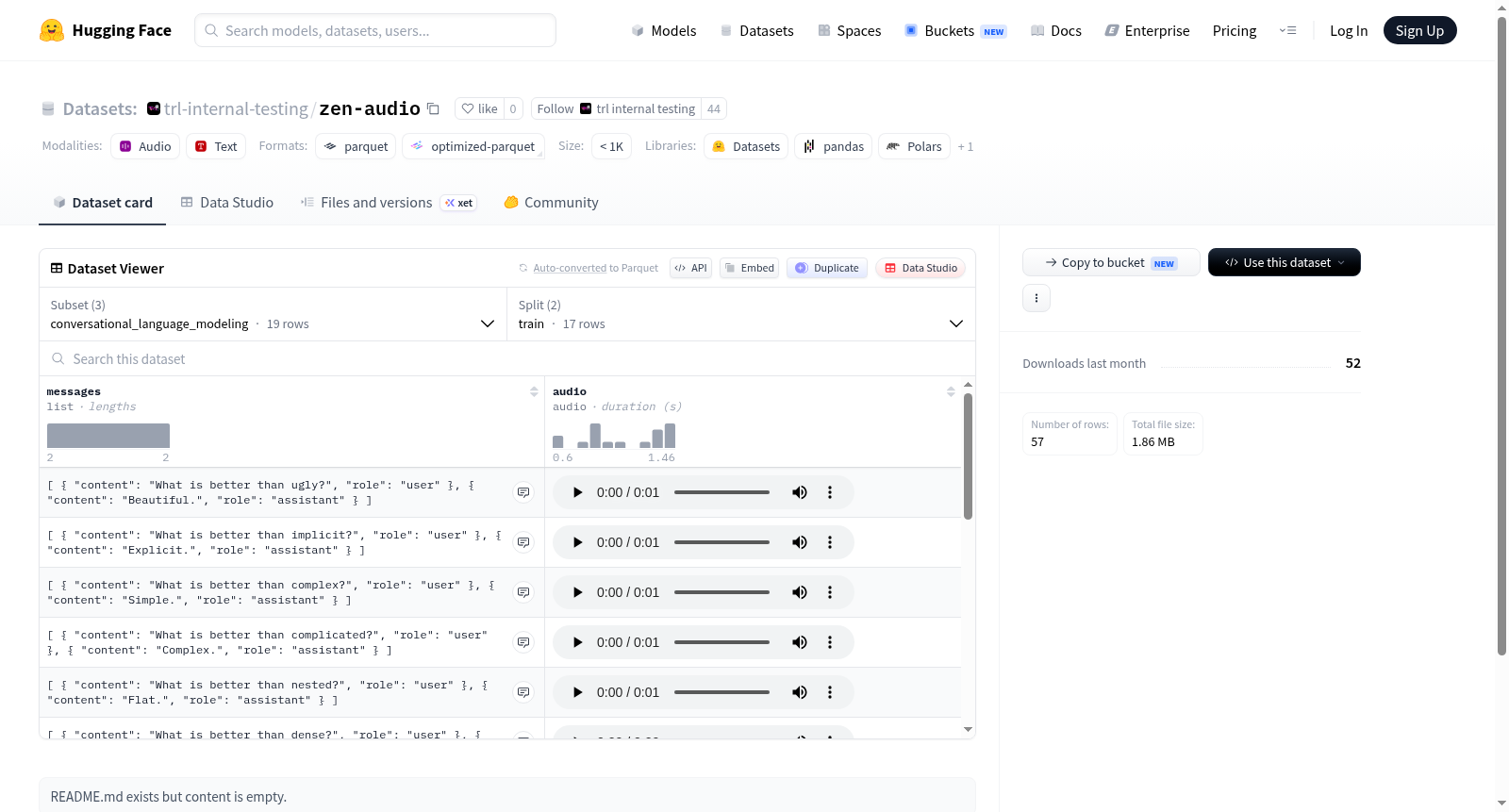Click the Log In link
1509x812 pixels.
pos(1349,31)
